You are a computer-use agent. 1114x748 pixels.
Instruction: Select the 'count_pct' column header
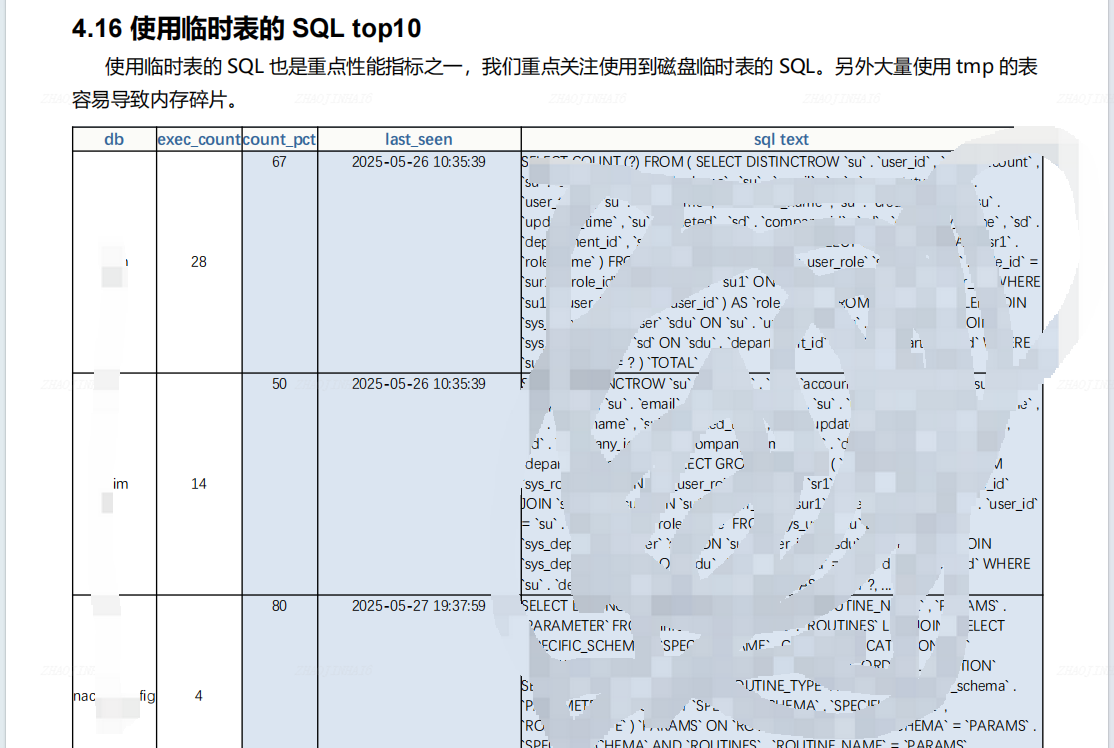click(279, 139)
